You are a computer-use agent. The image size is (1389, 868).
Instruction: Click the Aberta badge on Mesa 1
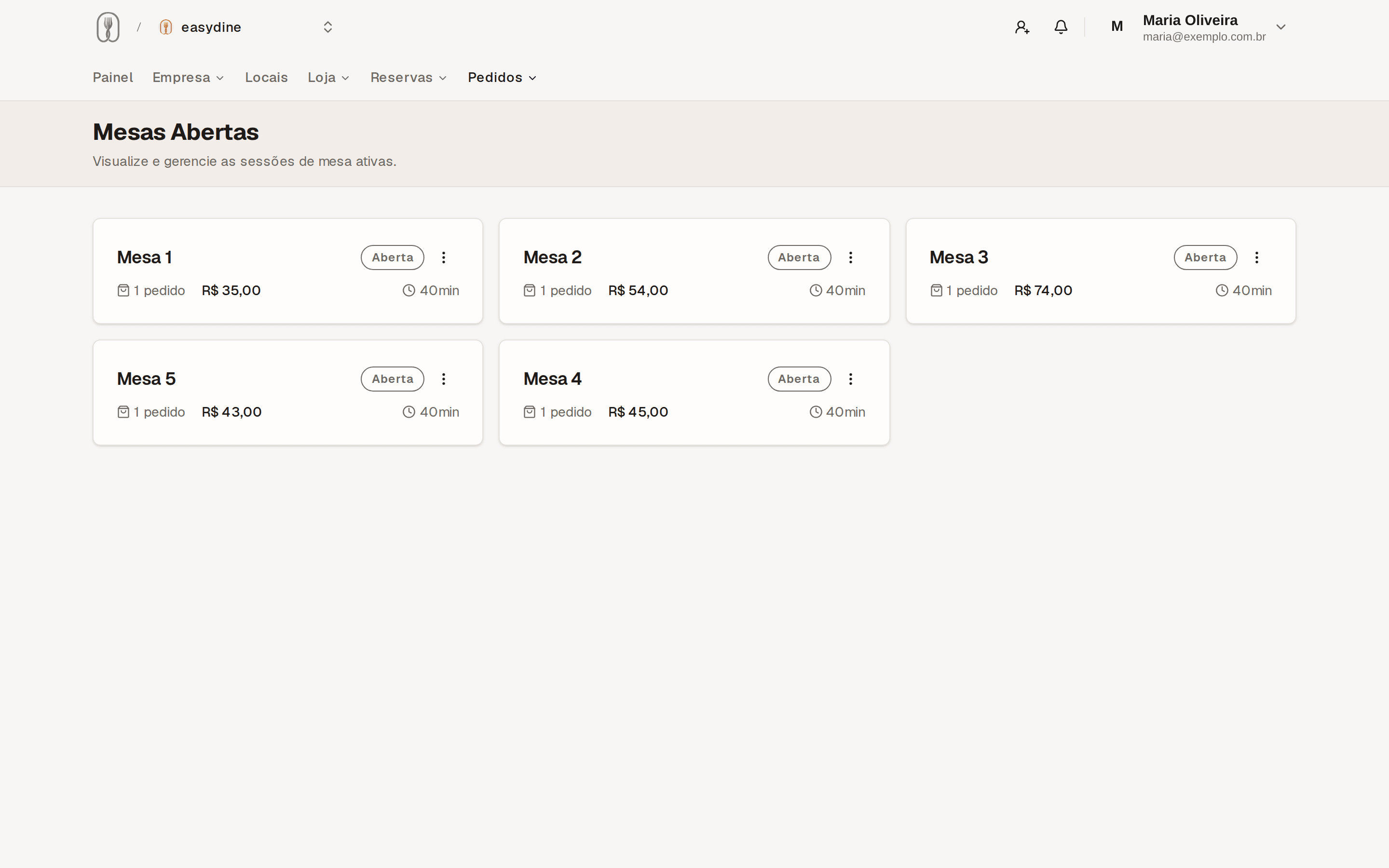(x=393, y=257)
